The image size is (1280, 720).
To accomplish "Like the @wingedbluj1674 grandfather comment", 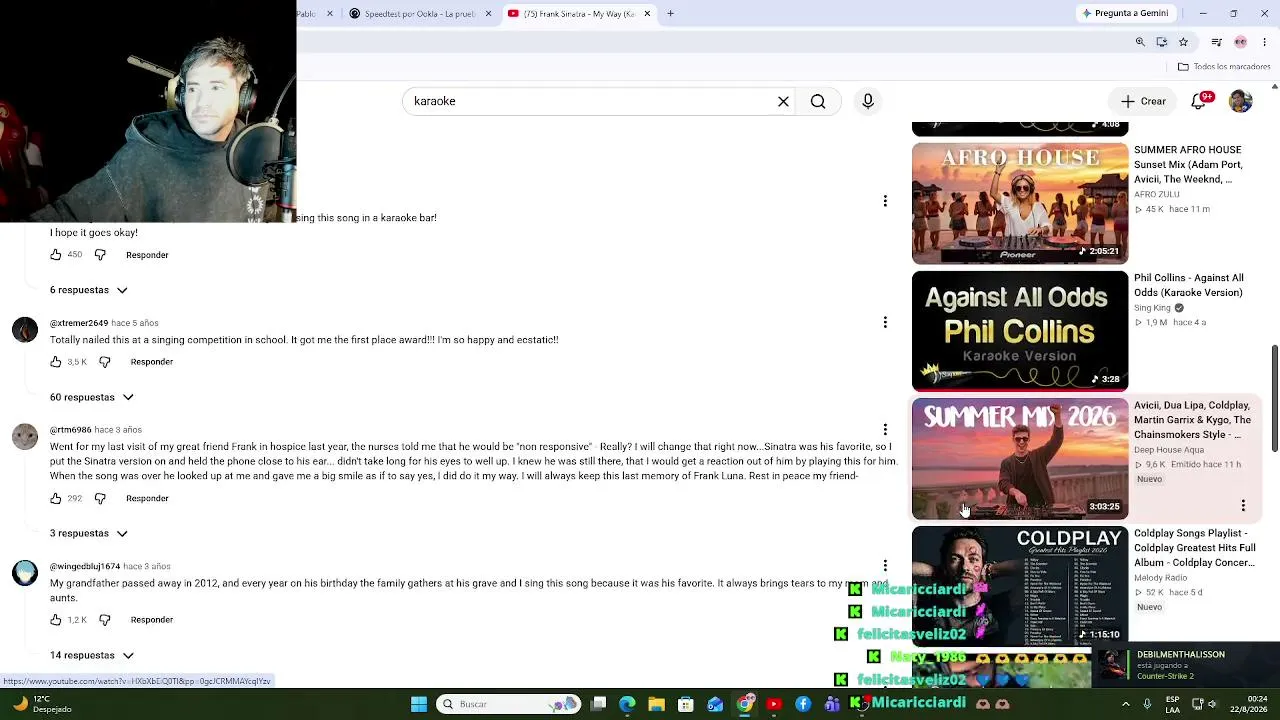I will [x=56, y=620].
